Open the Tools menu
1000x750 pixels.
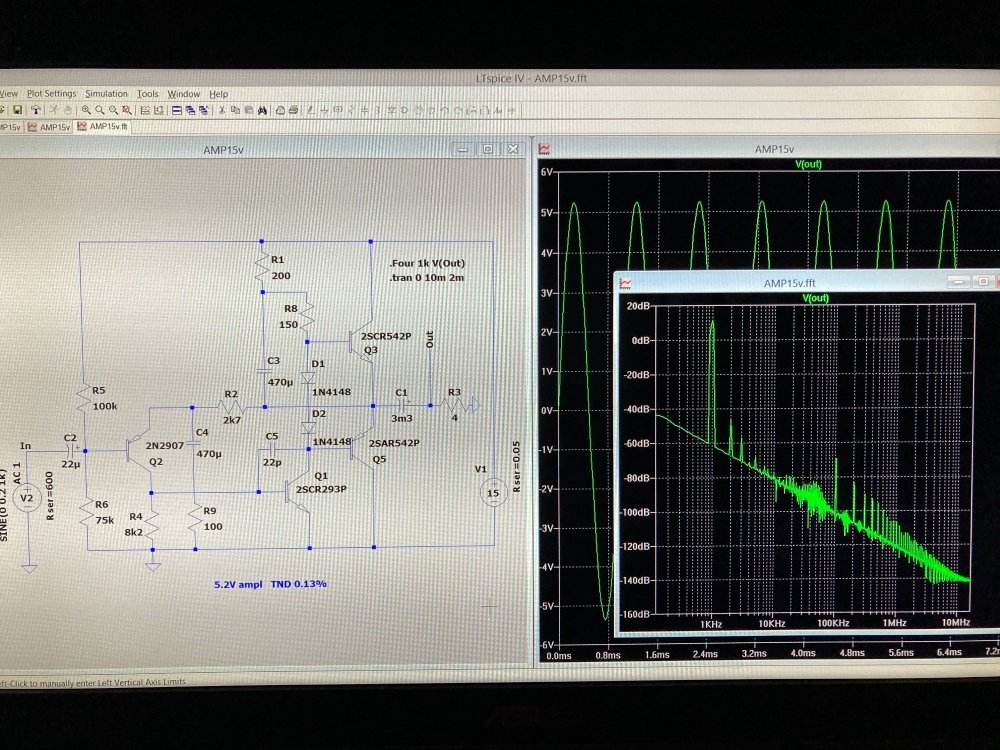coord(148,94)
